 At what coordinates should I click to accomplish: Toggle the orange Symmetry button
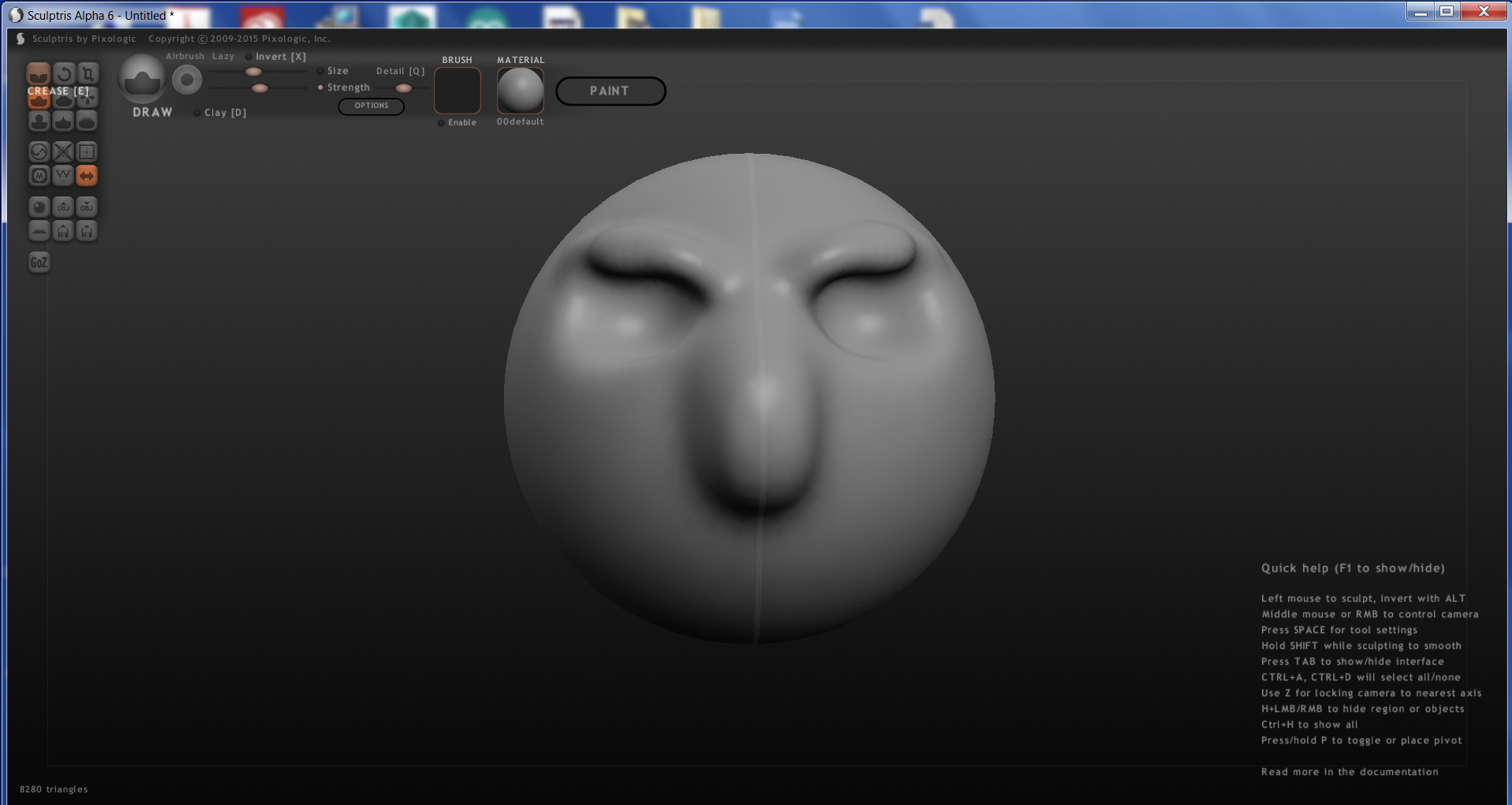pos(88,175)
